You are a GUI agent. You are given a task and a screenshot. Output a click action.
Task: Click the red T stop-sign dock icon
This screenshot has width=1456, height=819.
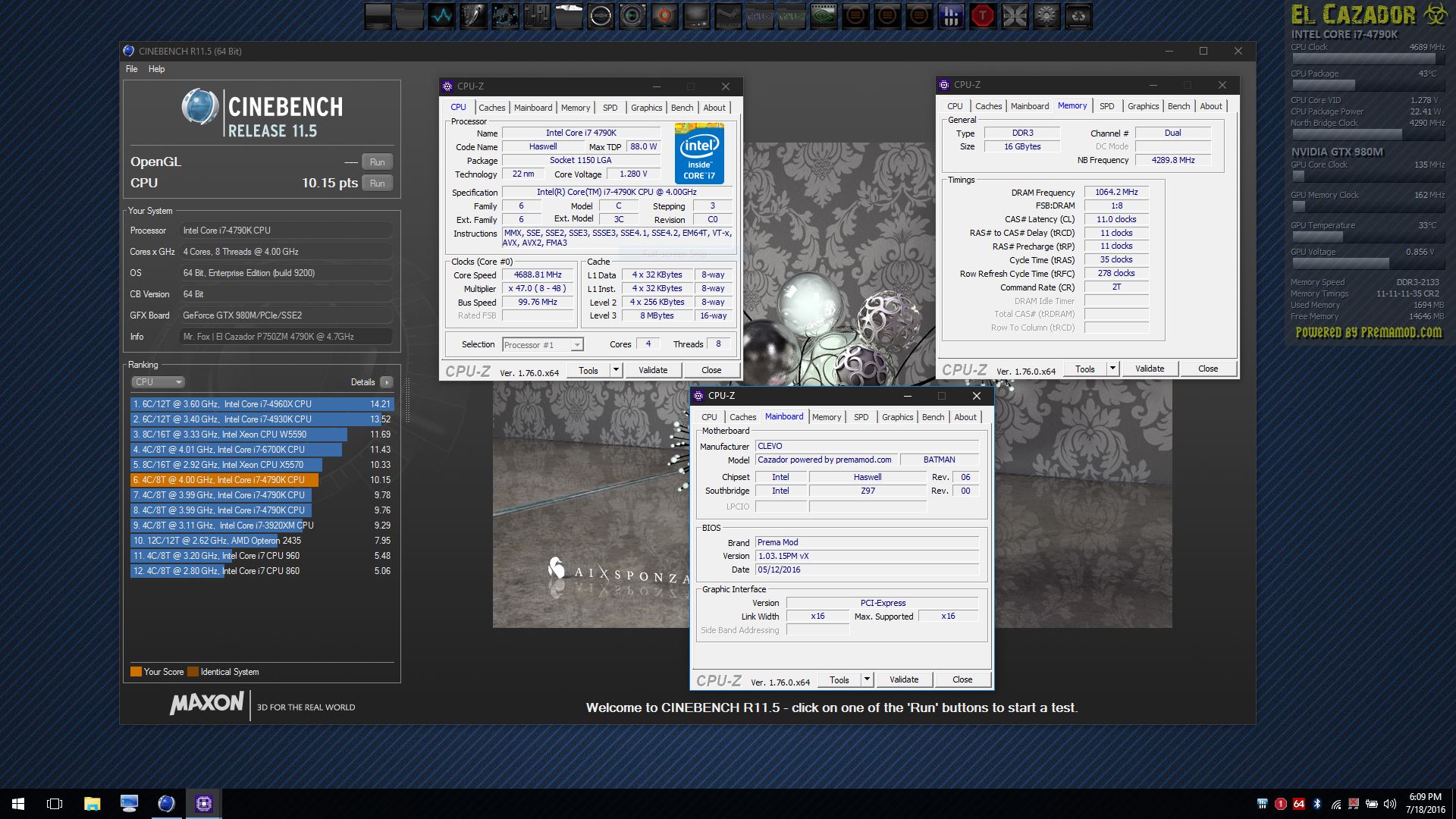click(983, 16)
